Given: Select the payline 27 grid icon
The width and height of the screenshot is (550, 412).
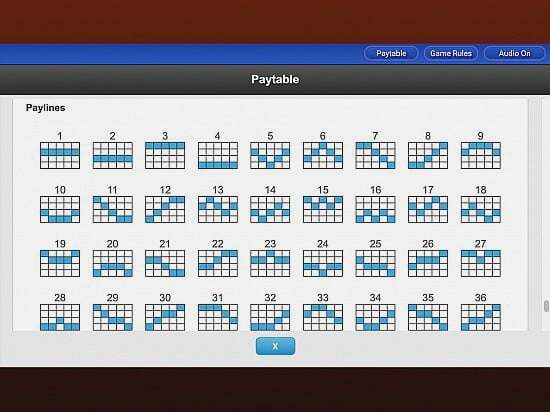Looking at the screenshot, I should [481, 263].
